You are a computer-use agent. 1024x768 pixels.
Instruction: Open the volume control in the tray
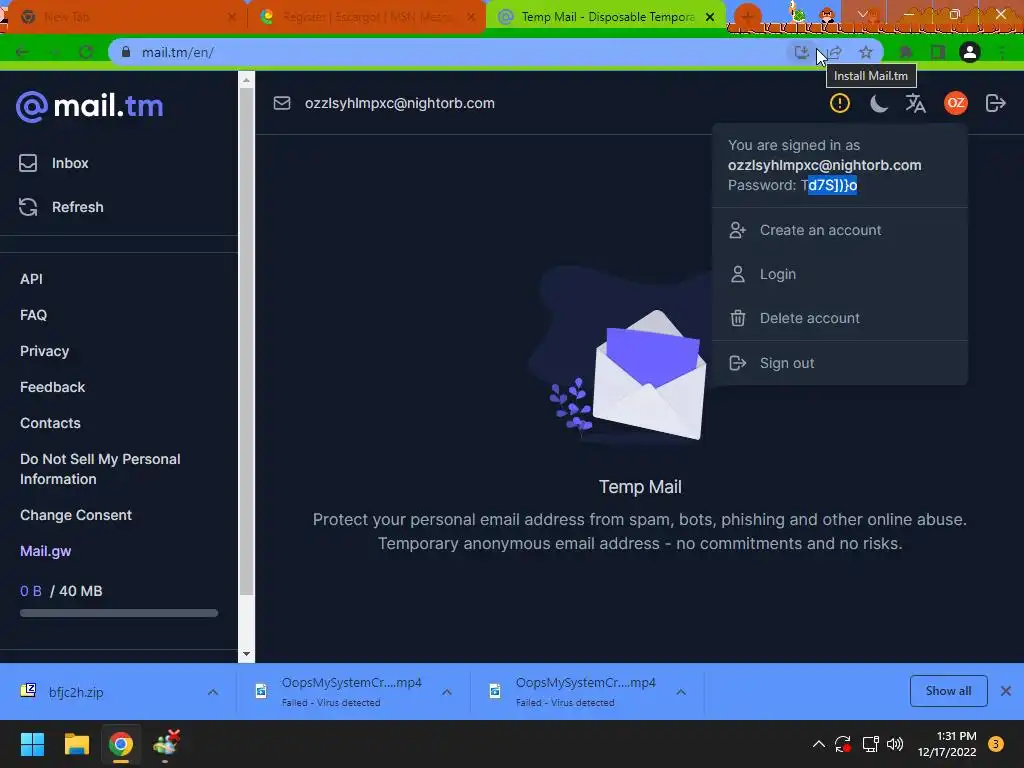click(895, 744)
